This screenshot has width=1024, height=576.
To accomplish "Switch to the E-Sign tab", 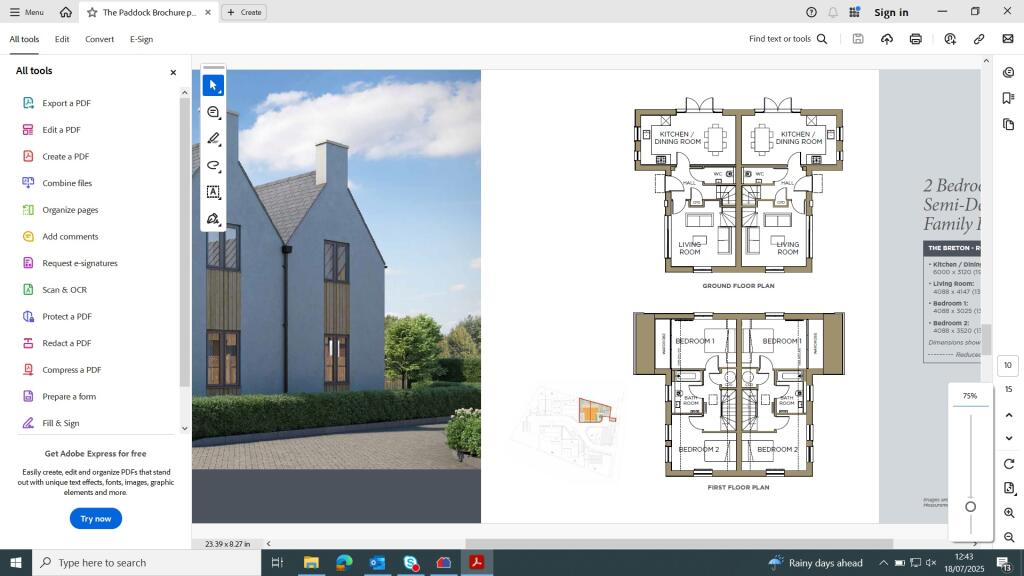I will pyautogui.click(x=140, y=39).
